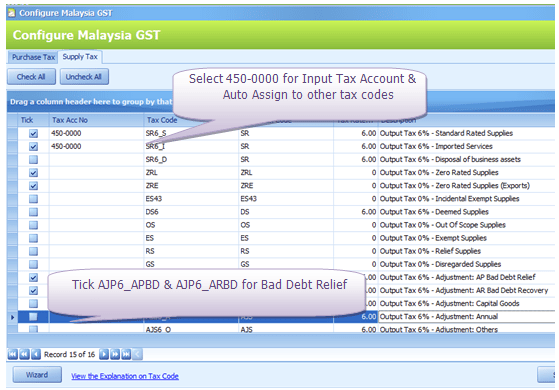The width and height of the screenshot is (559, 390).
Task: Untick the AR Bad Debt Recovery row checkbox
Action: pyautogui.click(x=33, y=291)
